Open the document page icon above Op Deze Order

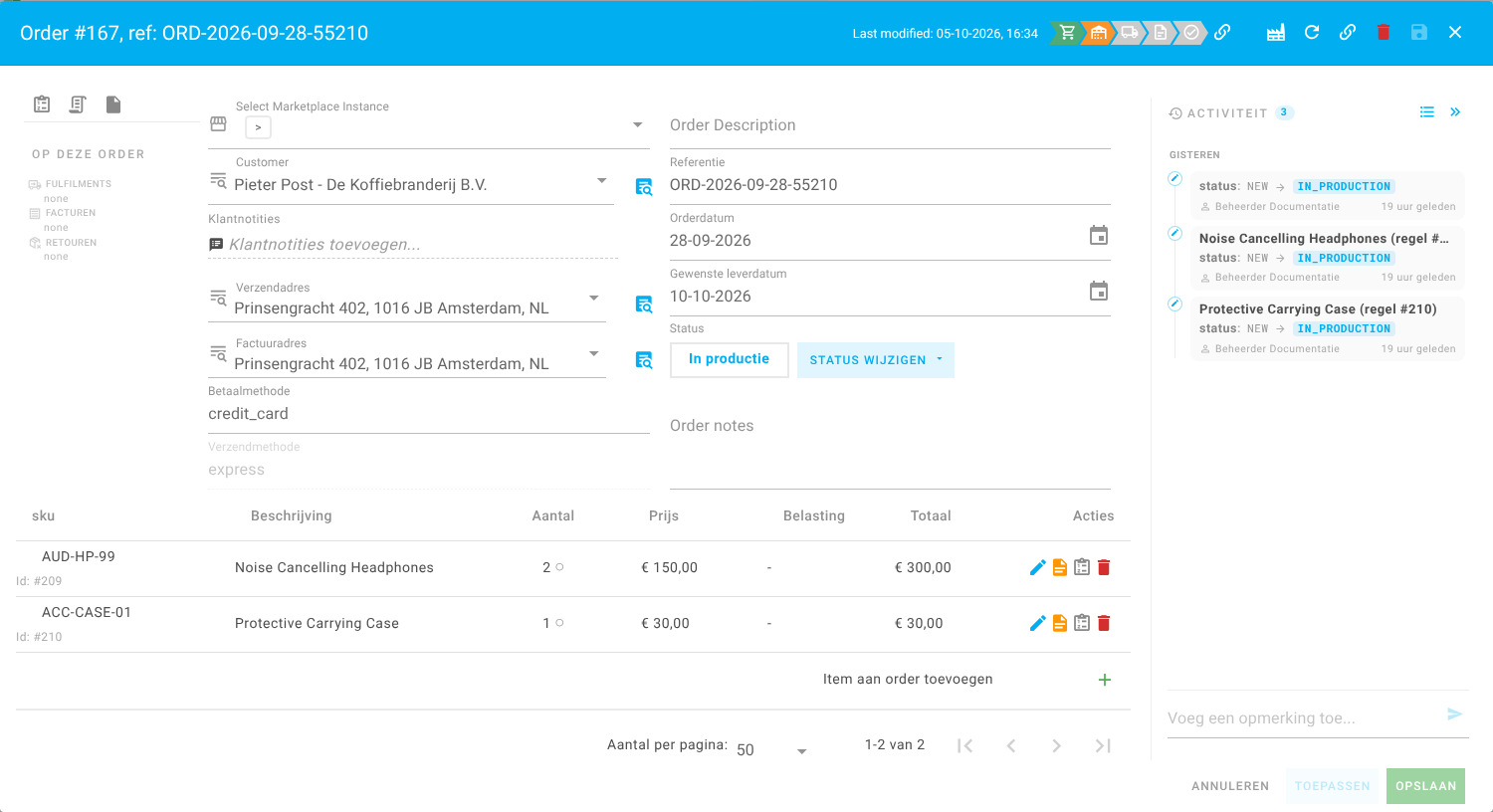(113, 104)
